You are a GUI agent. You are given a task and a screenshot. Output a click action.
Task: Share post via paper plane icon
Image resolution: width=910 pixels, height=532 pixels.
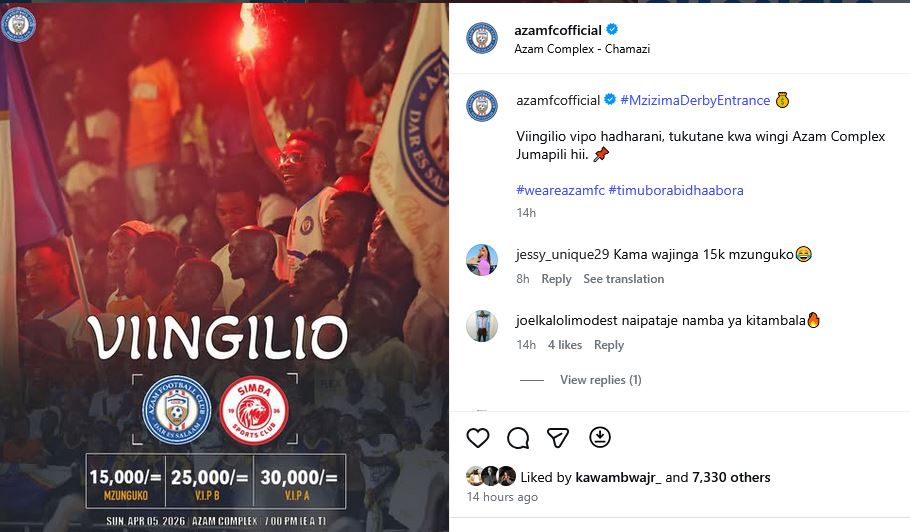pos(558,437)
